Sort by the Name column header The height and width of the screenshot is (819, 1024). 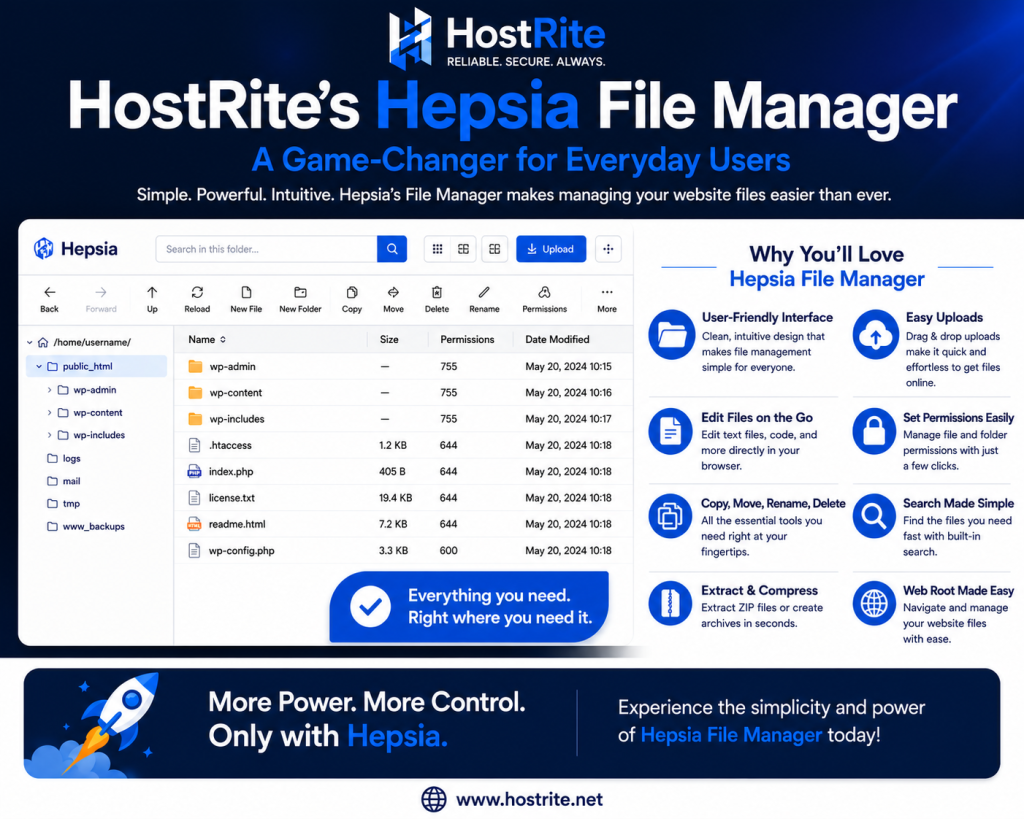tap(206, 340)
